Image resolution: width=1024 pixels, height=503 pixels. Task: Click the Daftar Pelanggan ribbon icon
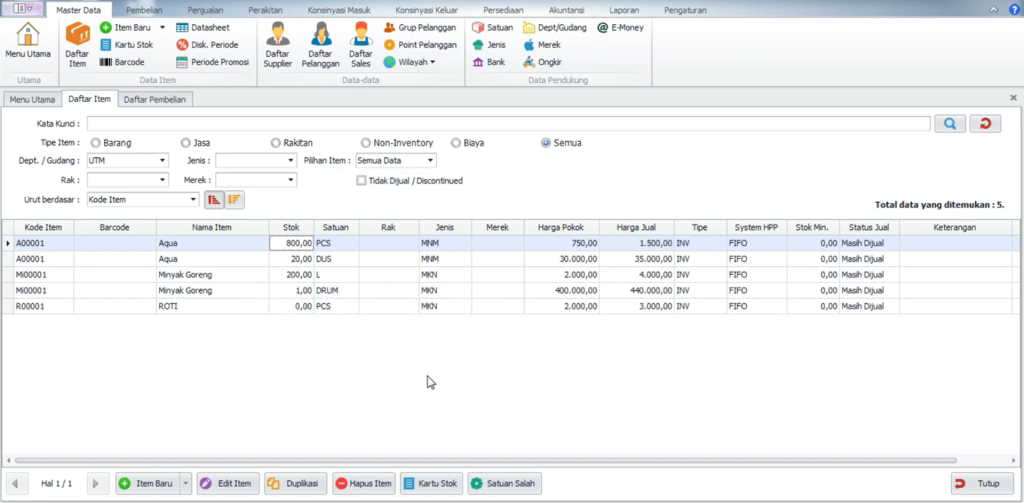[x=321, y=44]
